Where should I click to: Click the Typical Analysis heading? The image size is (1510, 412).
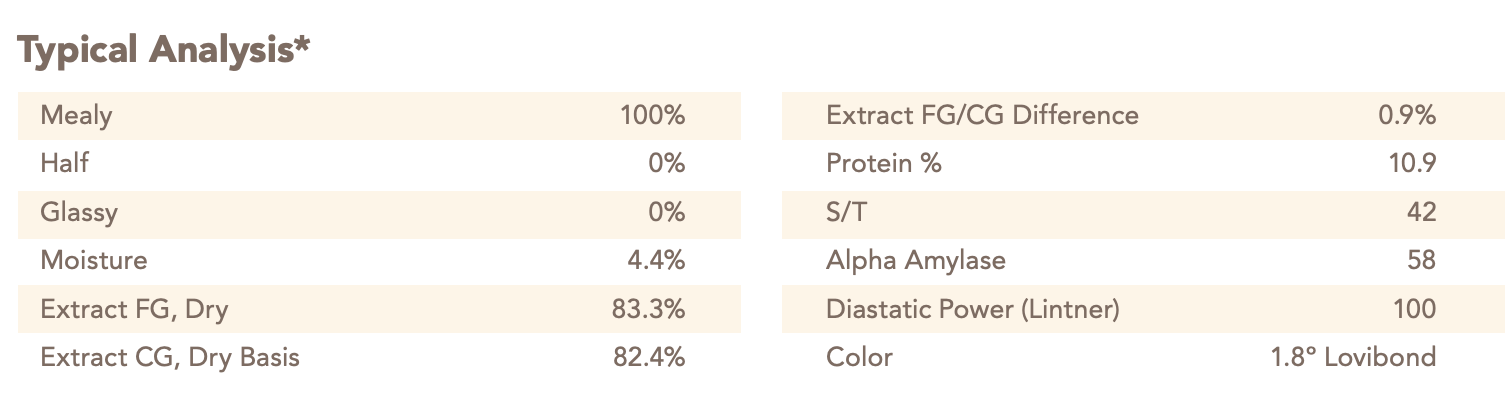[x=164, y=52]
